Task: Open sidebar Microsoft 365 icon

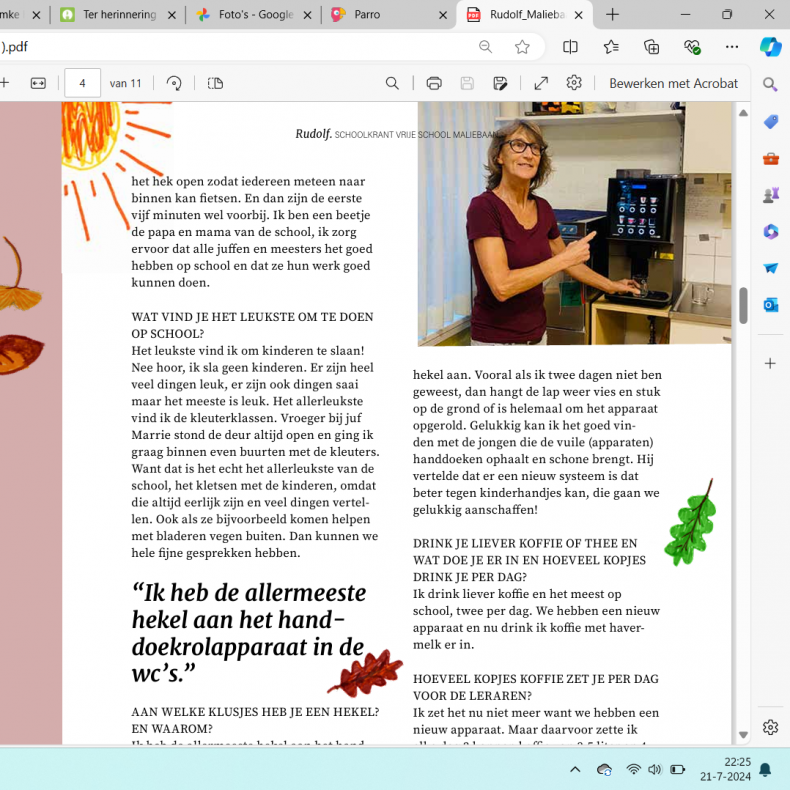Action: 770,232
